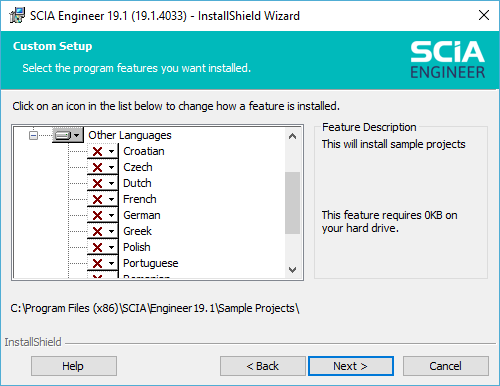The width and height of the screenshot is (500, 386).
Task: Click the feature list scrollbar thumb
Action: 293,203
